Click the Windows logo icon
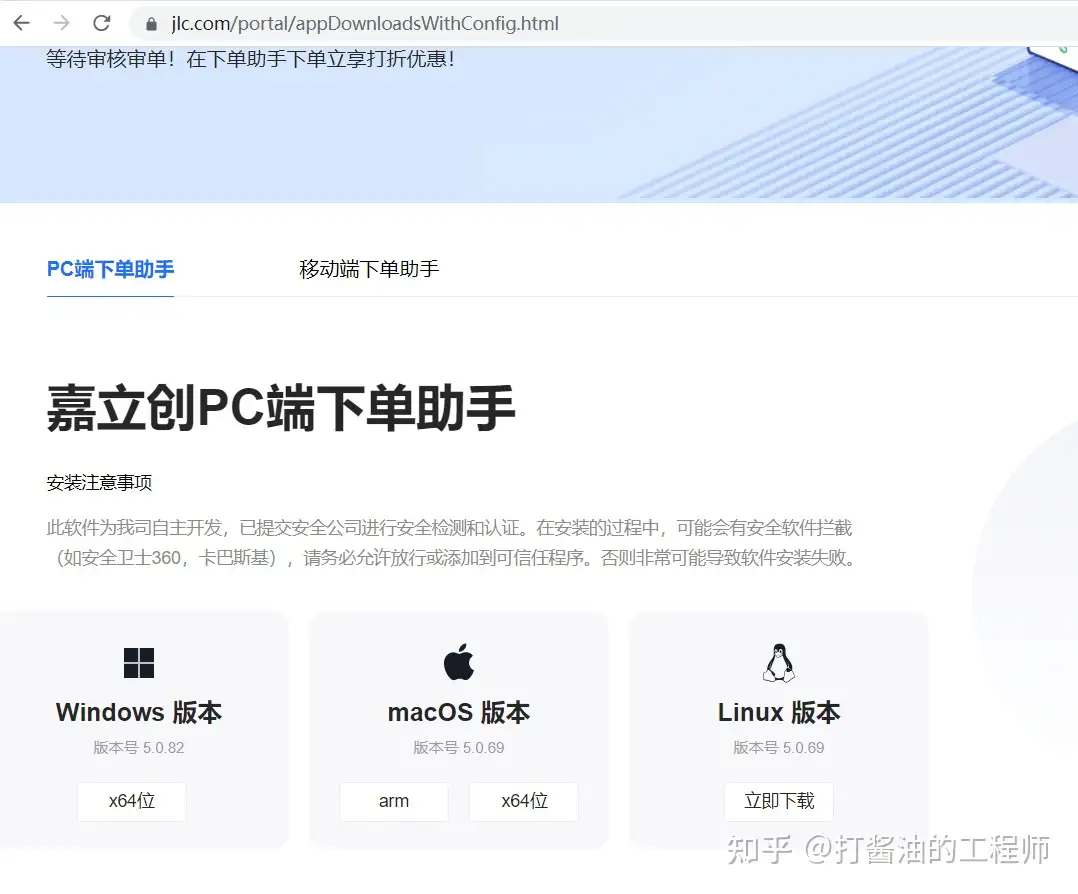 138,661
